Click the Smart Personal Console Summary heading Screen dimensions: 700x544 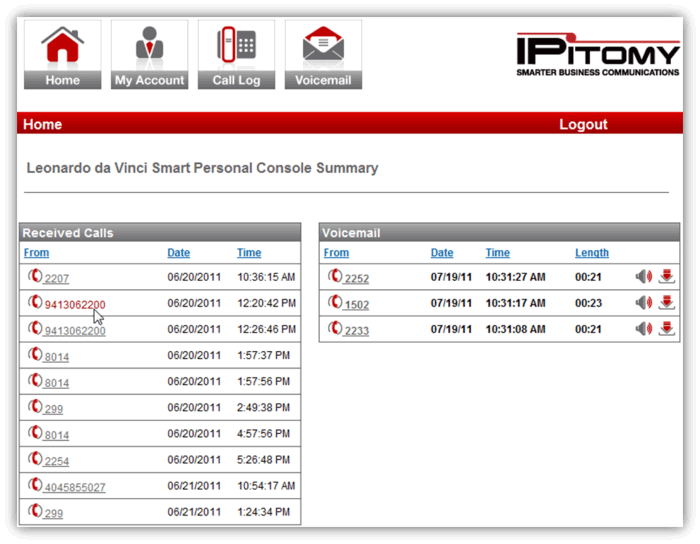[202, 168]
